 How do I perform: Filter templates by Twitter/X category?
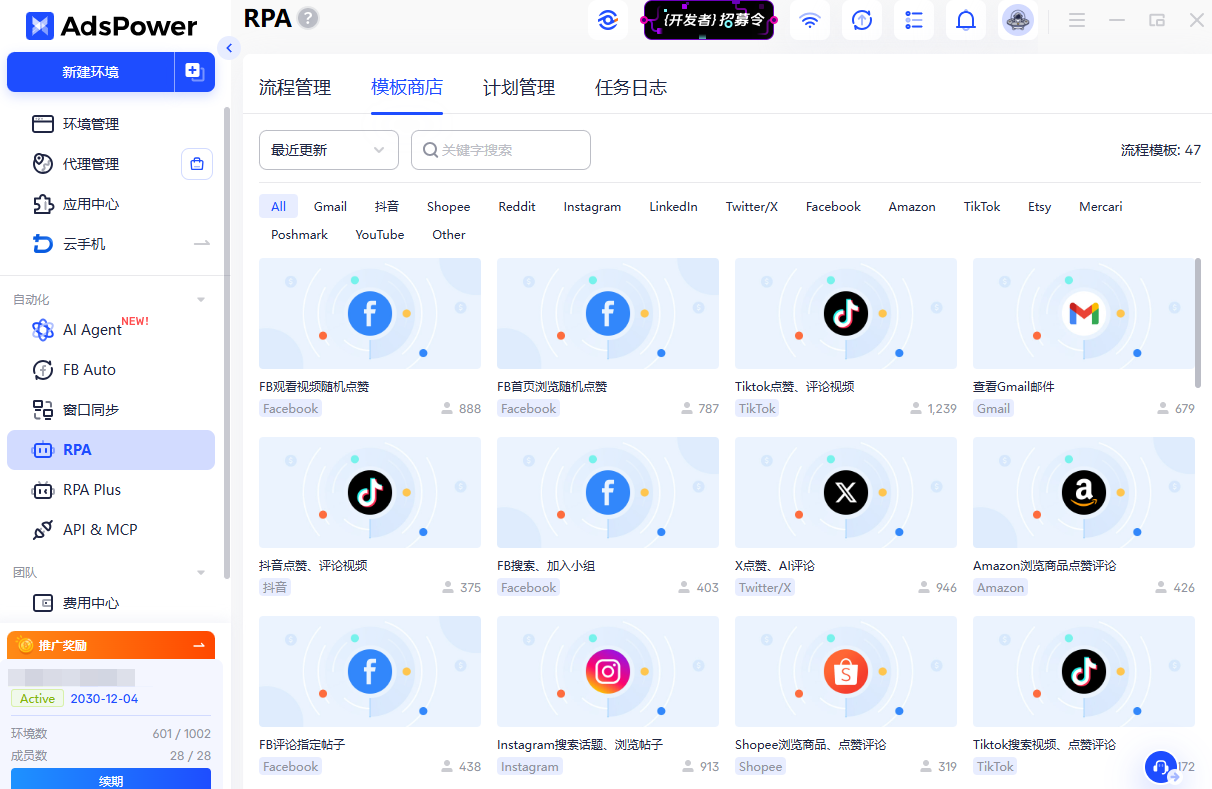[752, 206]
